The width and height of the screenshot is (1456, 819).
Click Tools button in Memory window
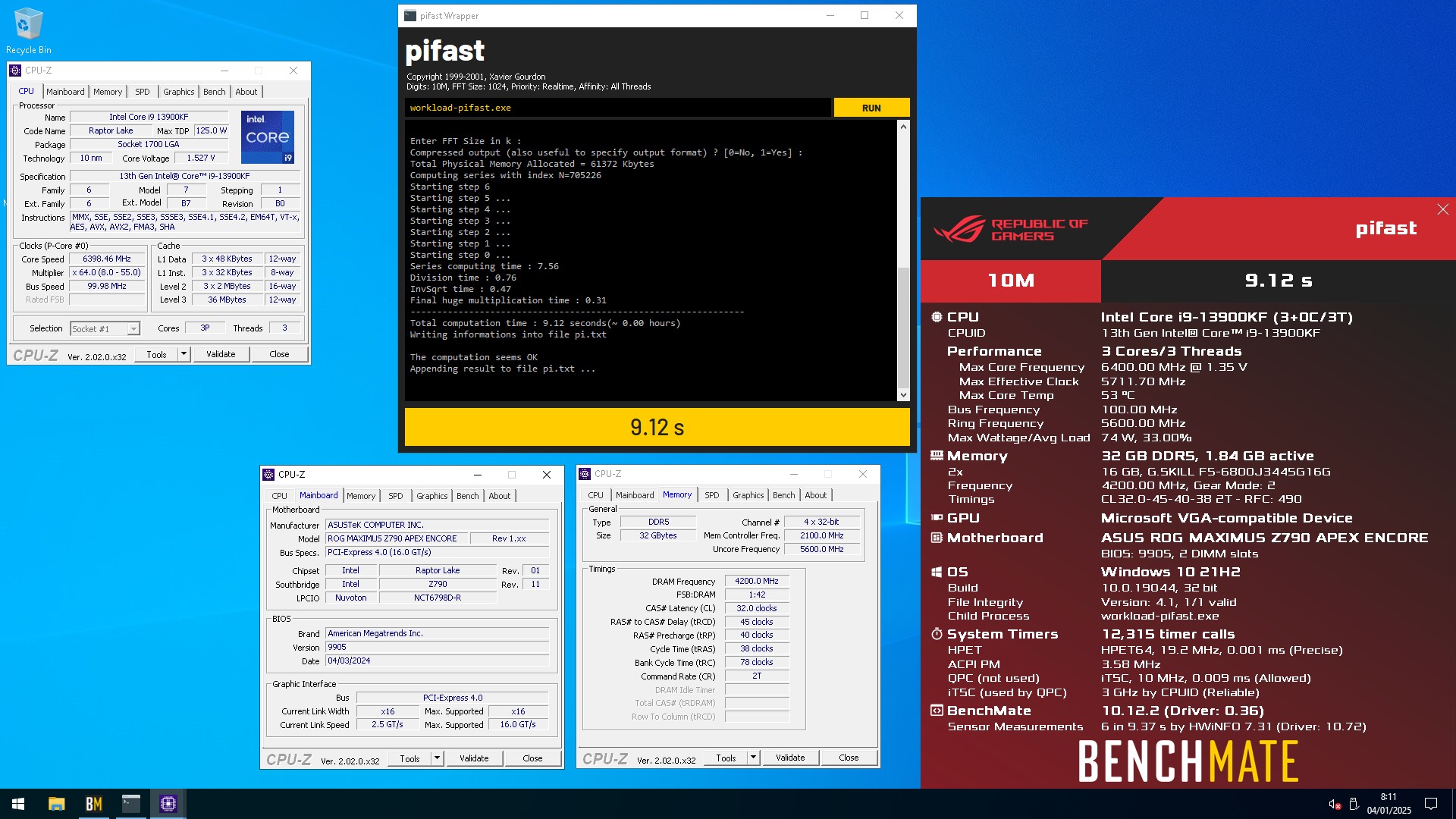point(726,758)
